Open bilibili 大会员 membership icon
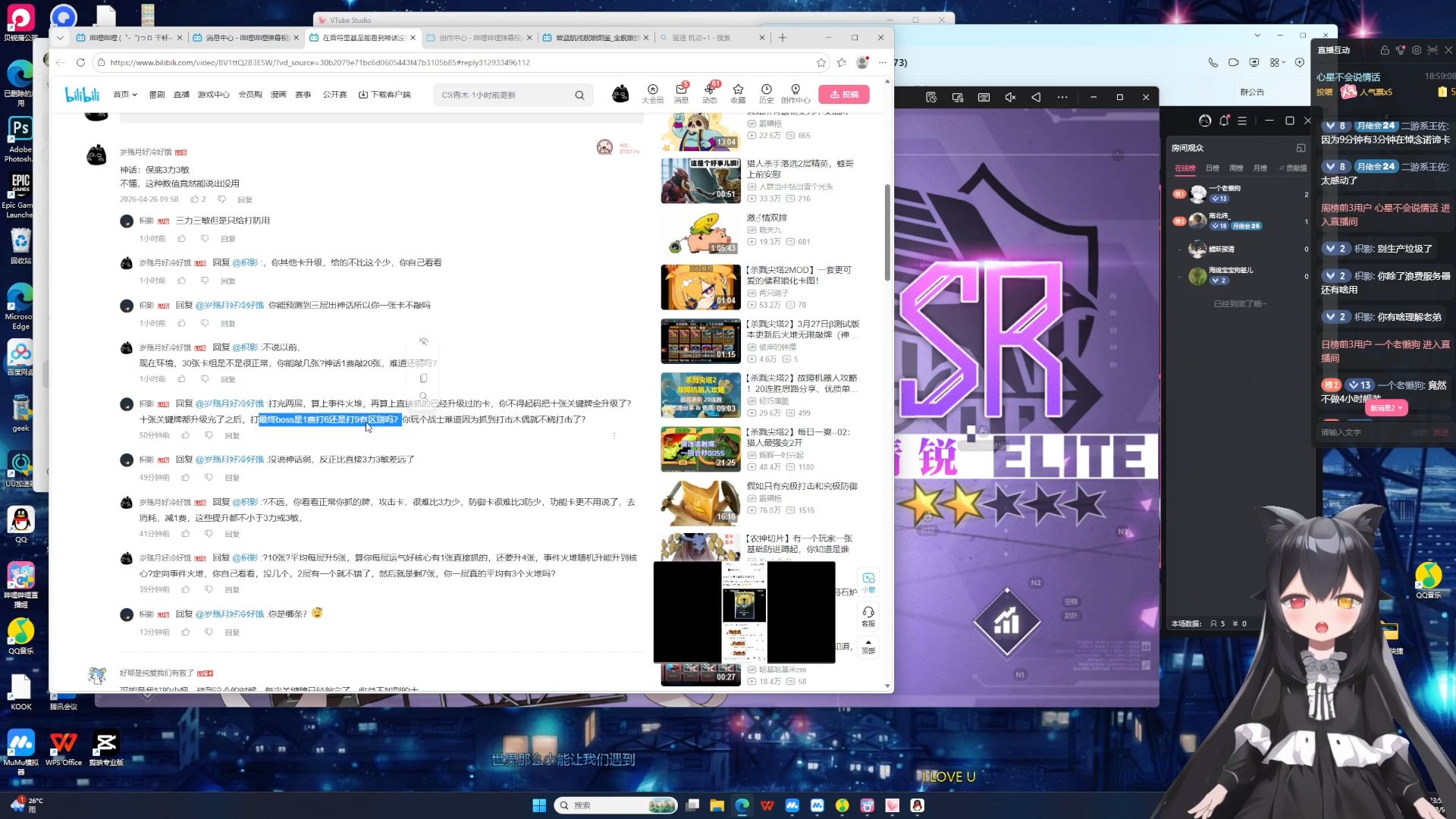This screenshot has width=1456, height=819. [x=652, y=94]
